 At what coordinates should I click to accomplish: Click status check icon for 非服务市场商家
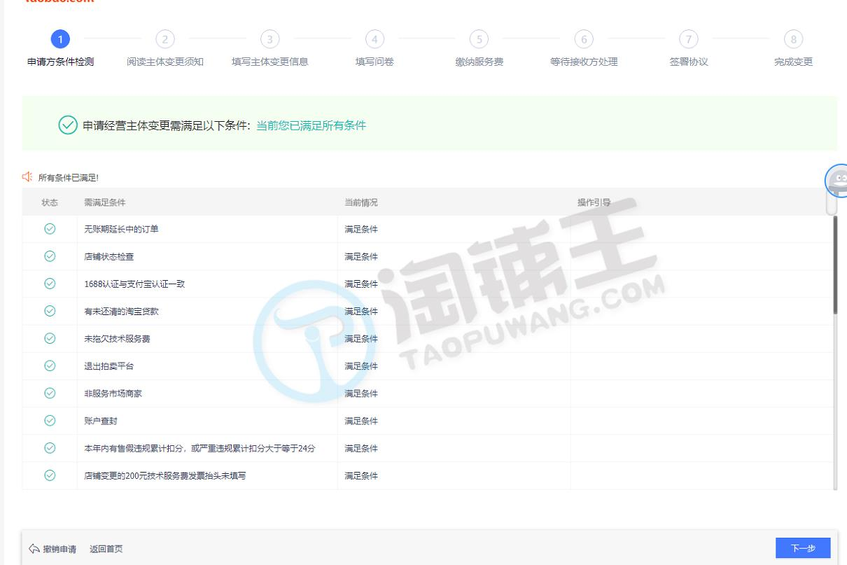click(x=50, y=393)
